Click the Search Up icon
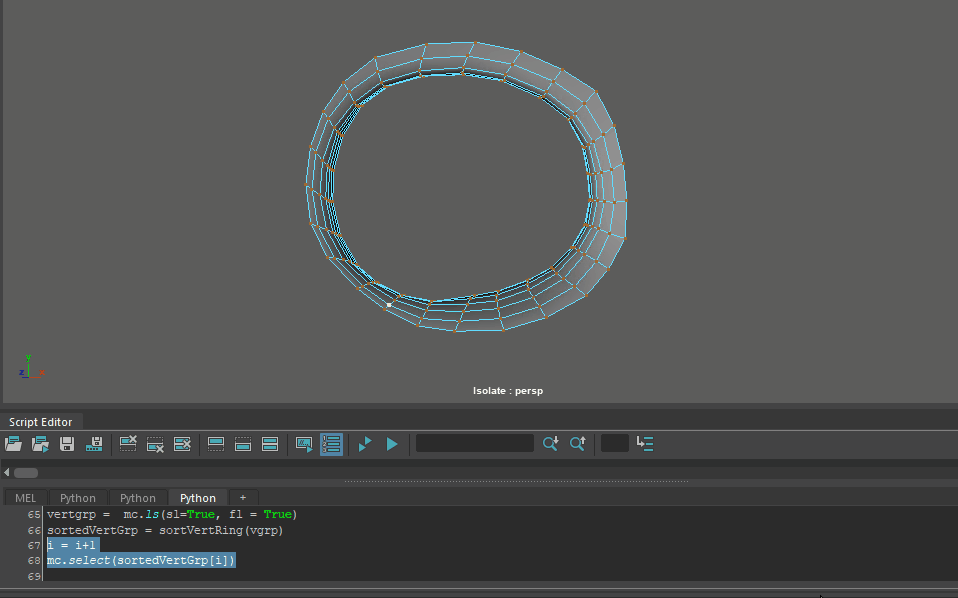Image resolution: width=958 pixels, height=598 pixels. (x=577, y=443)
